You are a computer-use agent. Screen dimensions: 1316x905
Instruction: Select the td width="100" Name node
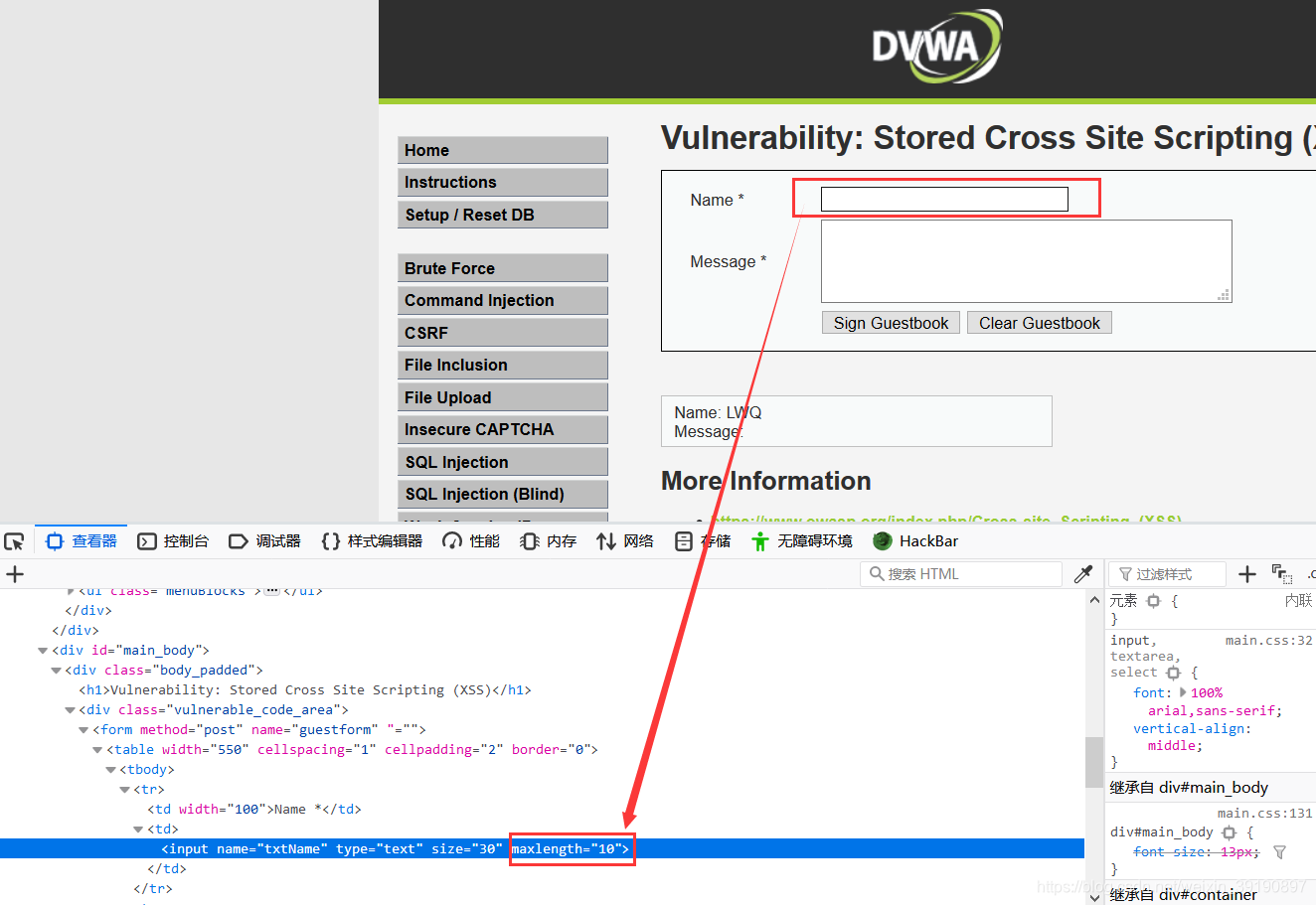254,810
